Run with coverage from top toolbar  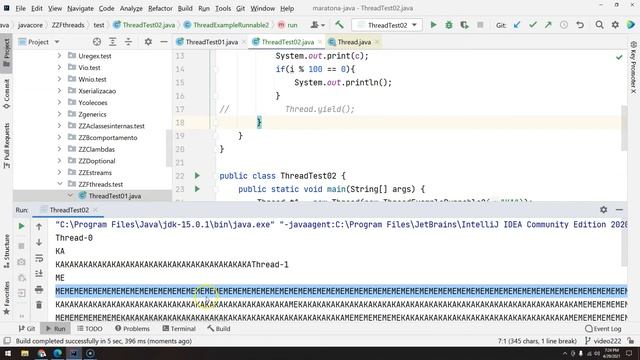click(x=464, y=25)
